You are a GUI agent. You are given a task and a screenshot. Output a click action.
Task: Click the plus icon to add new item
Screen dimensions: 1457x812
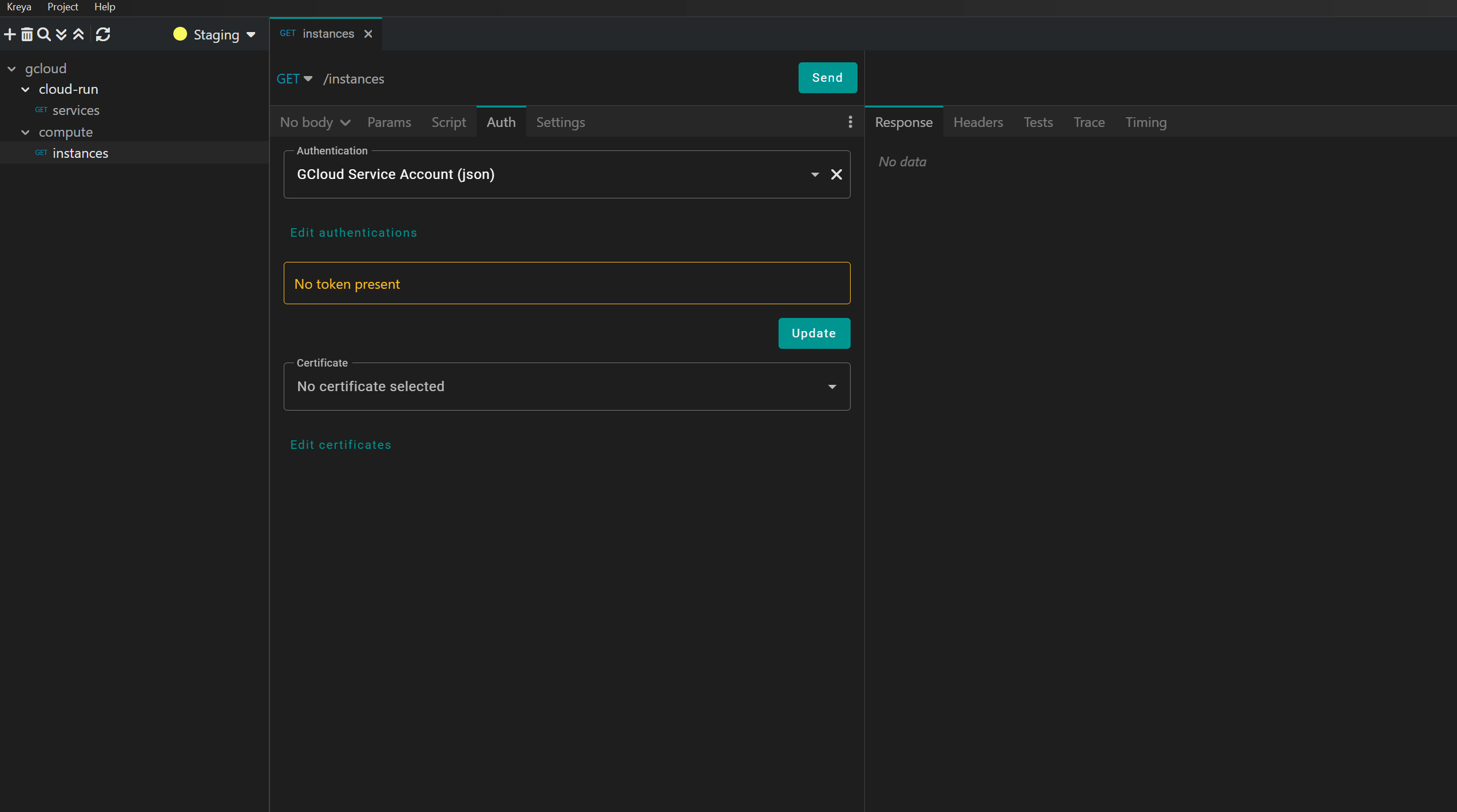[10, 34]
